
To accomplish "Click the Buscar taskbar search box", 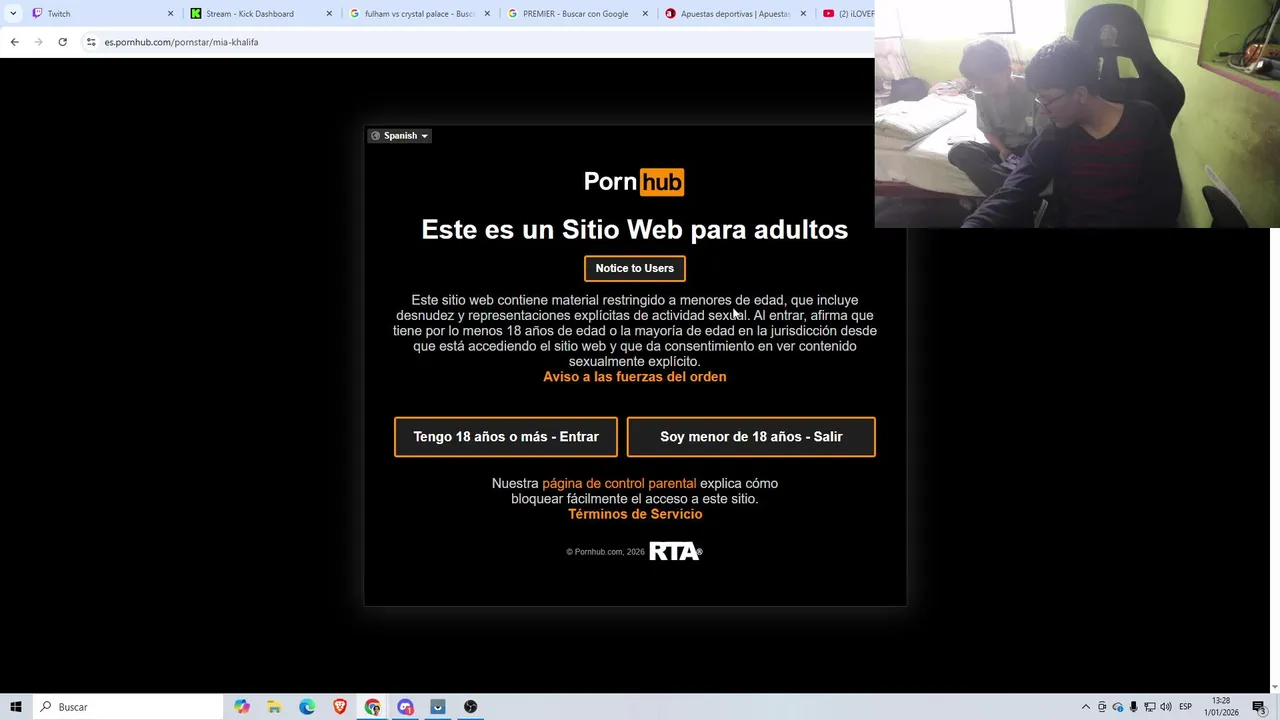I will [x=127, y=707].
